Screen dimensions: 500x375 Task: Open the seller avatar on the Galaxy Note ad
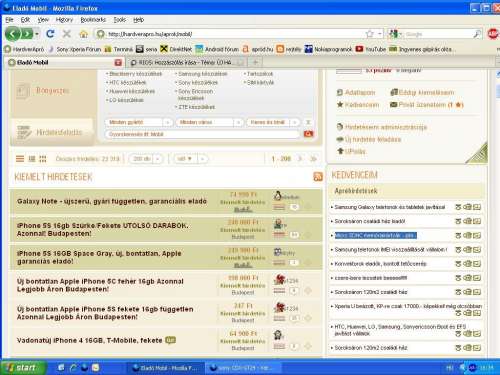pyautogui.click(x=278, y=196)
